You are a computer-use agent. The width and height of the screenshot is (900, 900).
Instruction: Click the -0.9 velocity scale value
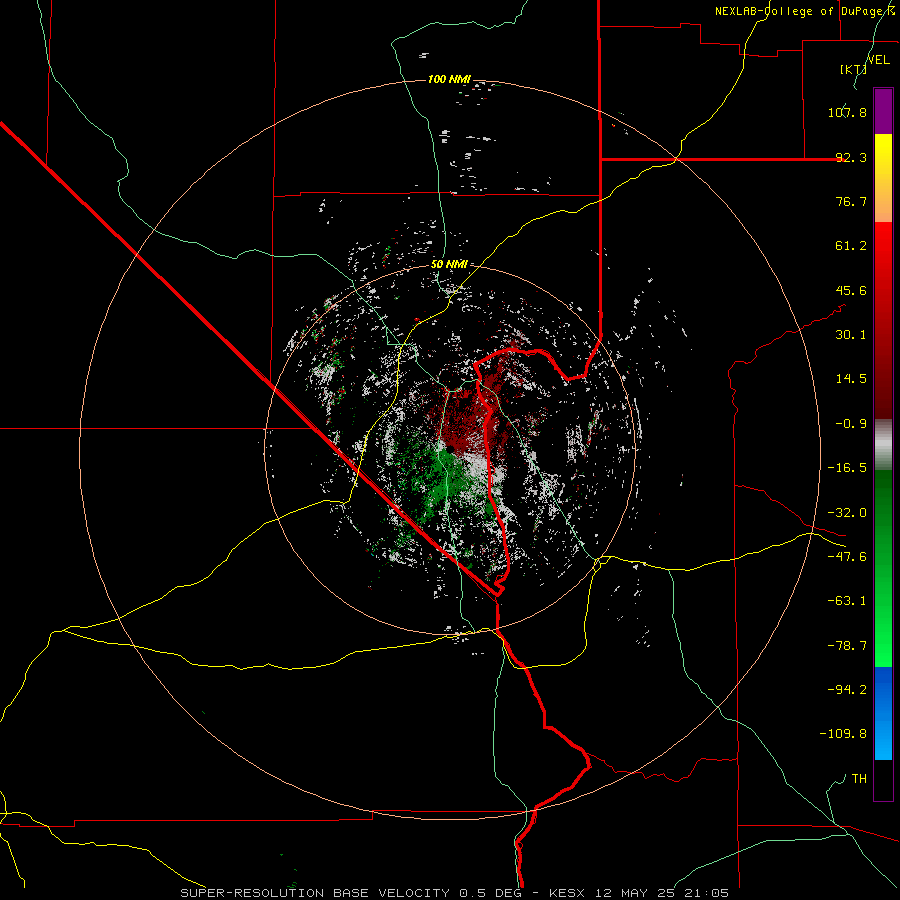tap(851, 424)
